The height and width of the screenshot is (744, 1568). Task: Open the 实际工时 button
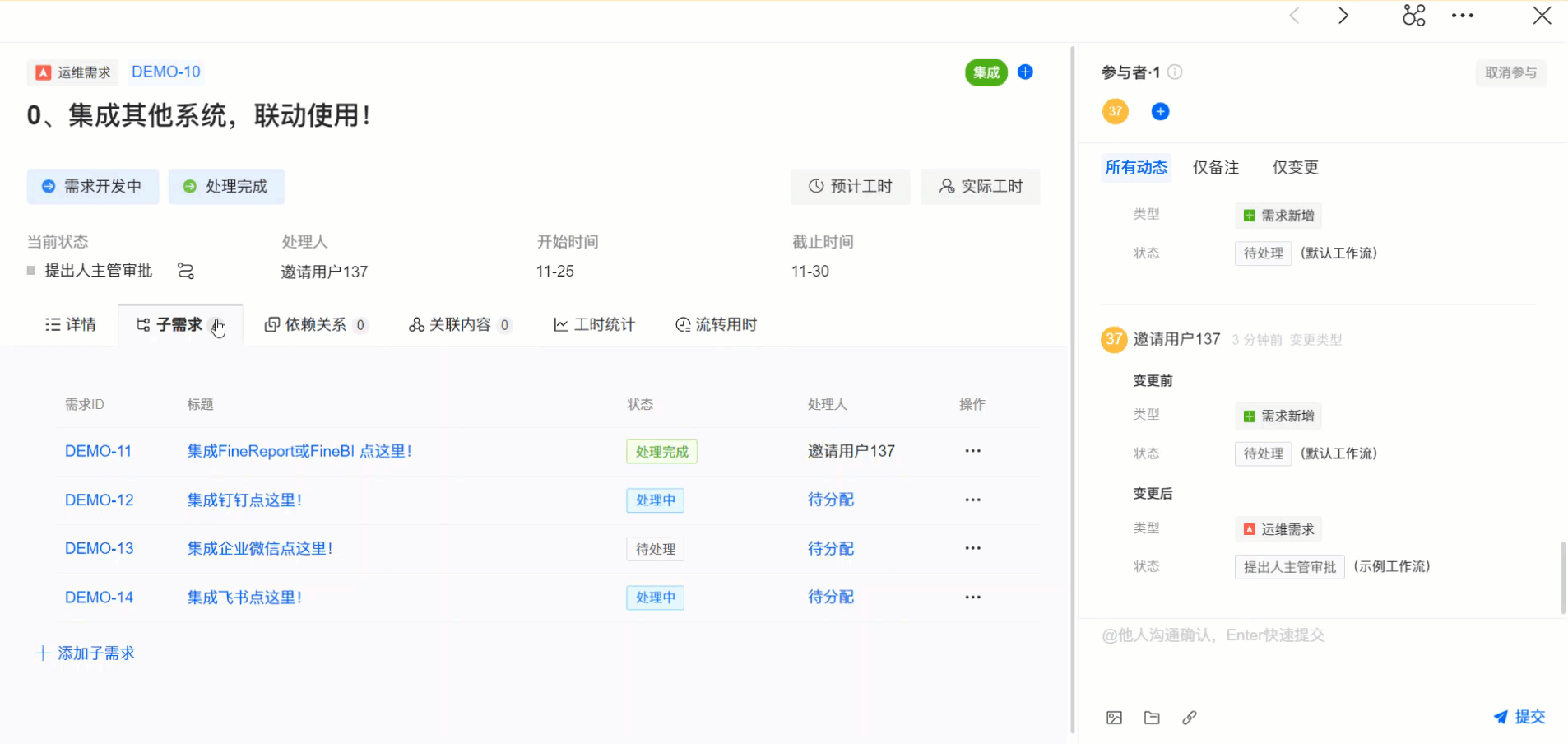point(981,187)
